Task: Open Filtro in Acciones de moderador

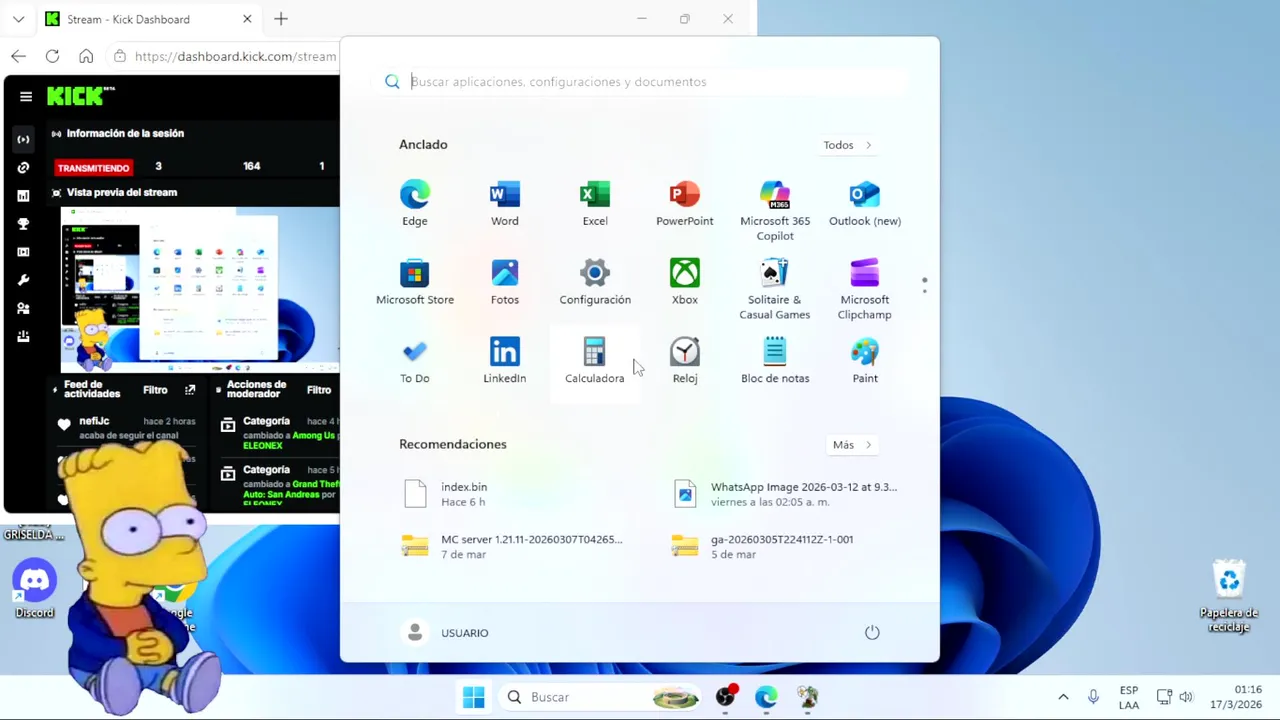Action: [x=319, y=390]
